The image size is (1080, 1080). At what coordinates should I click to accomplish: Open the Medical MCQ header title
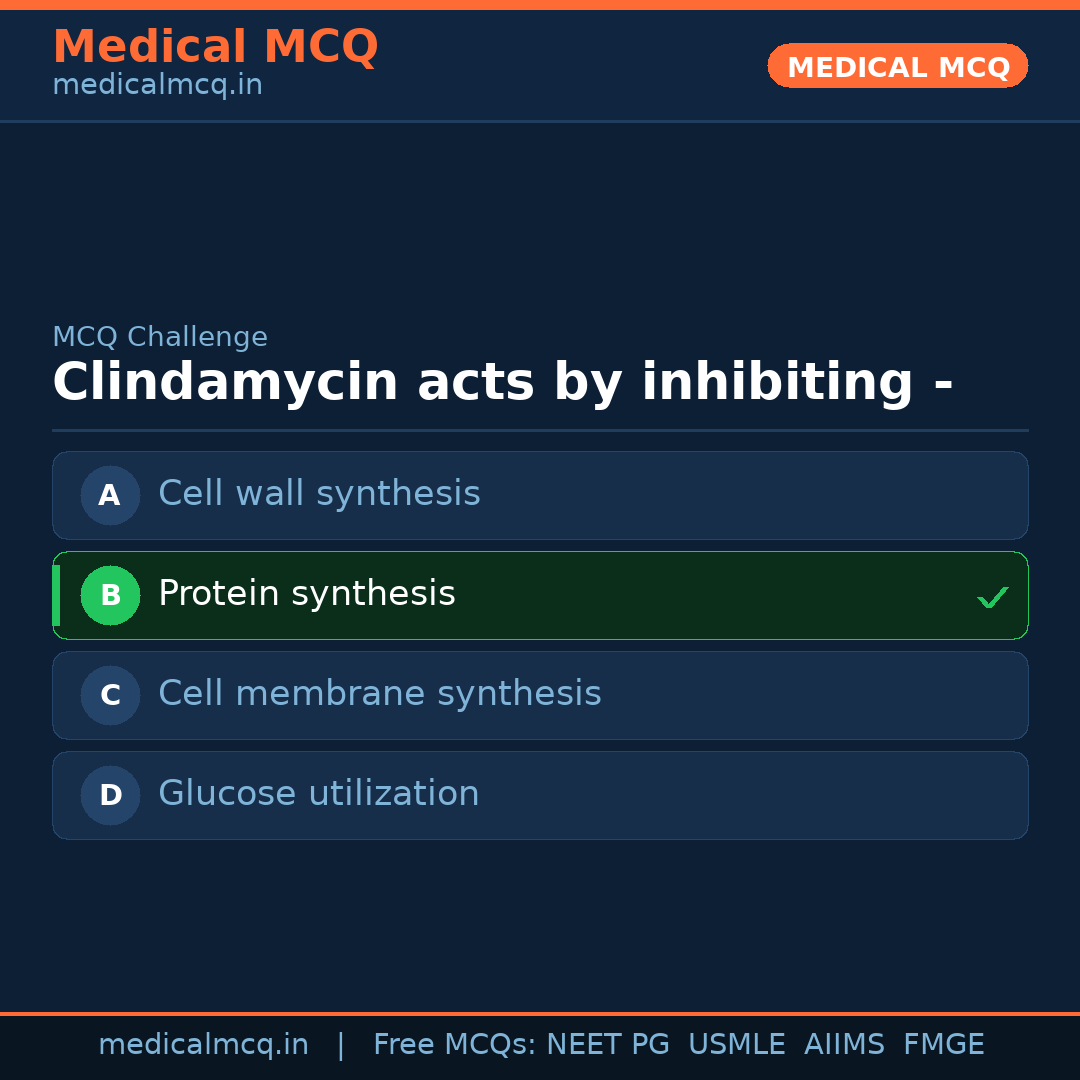point(215,47)
